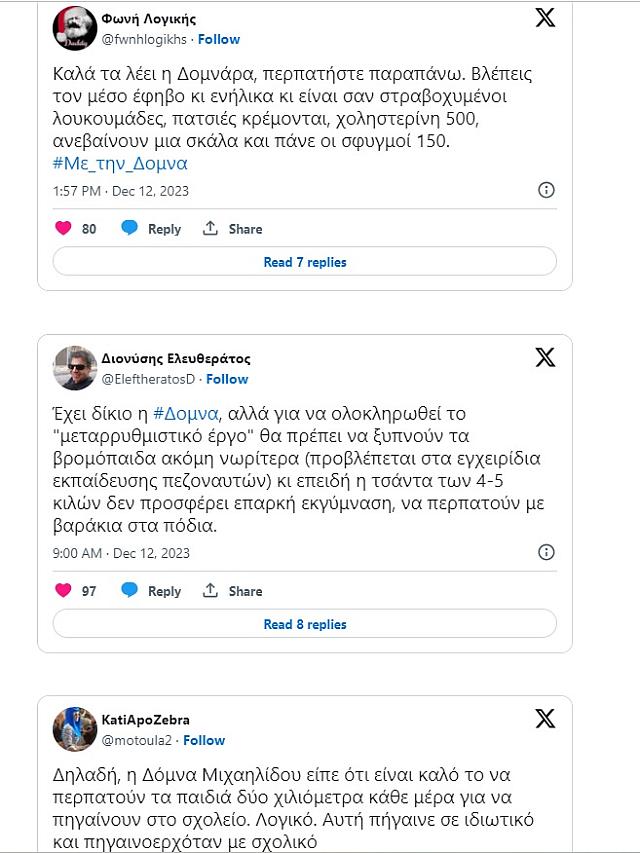This screenshot has width=640, height=853.
Task: Open info icon on the 1:57 PM tweet
Action: pos(547,190)
